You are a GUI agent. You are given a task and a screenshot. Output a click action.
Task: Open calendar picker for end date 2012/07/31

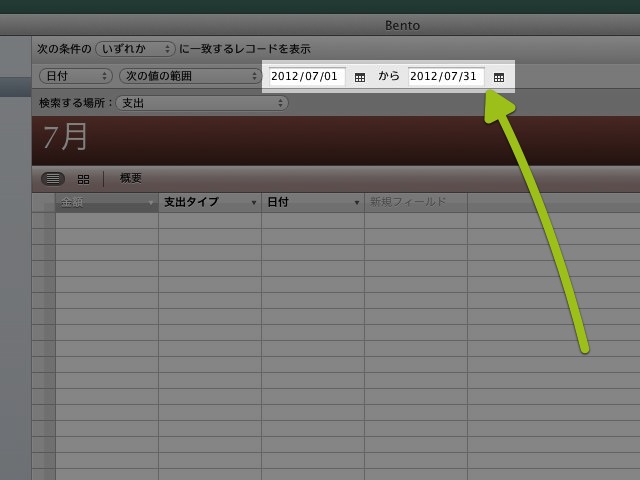[x=498, y=77]
